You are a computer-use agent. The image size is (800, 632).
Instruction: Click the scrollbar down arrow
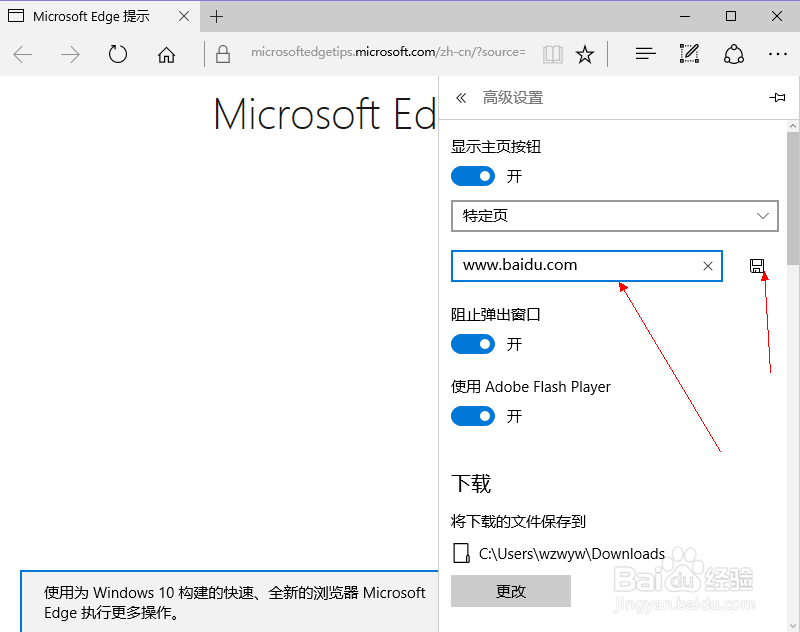coord(793,625)
